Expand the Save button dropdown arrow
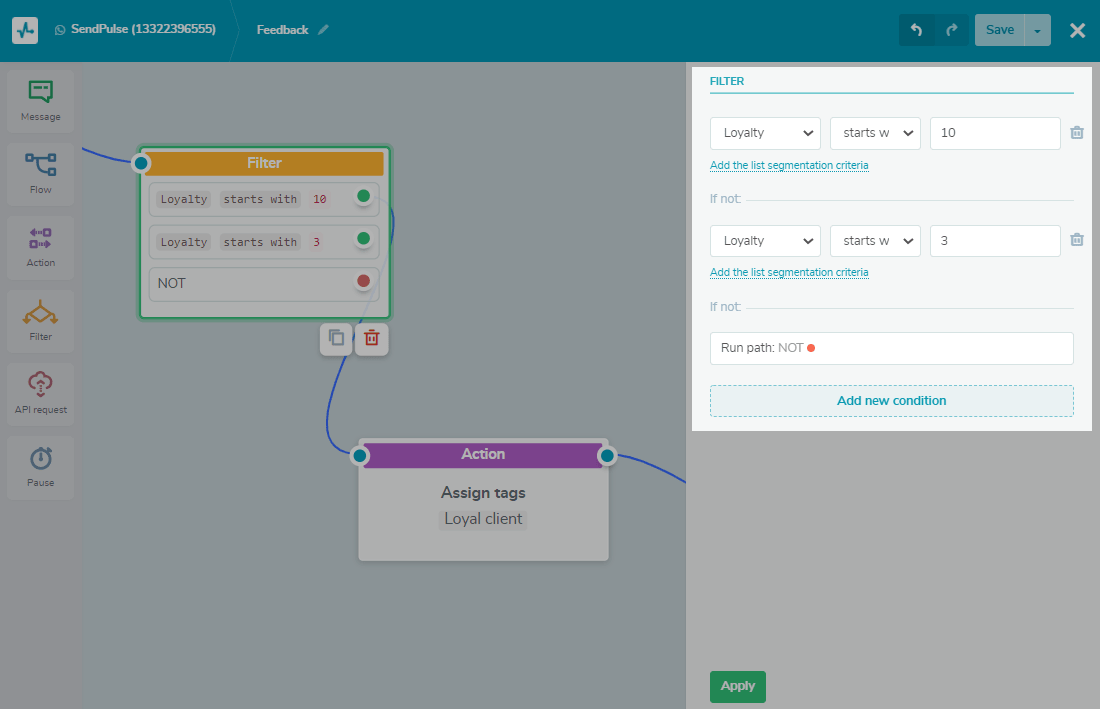Image resolution: width=1100 pixels, height=709 pixels. pyautogui.click(x=1037, y=30)
